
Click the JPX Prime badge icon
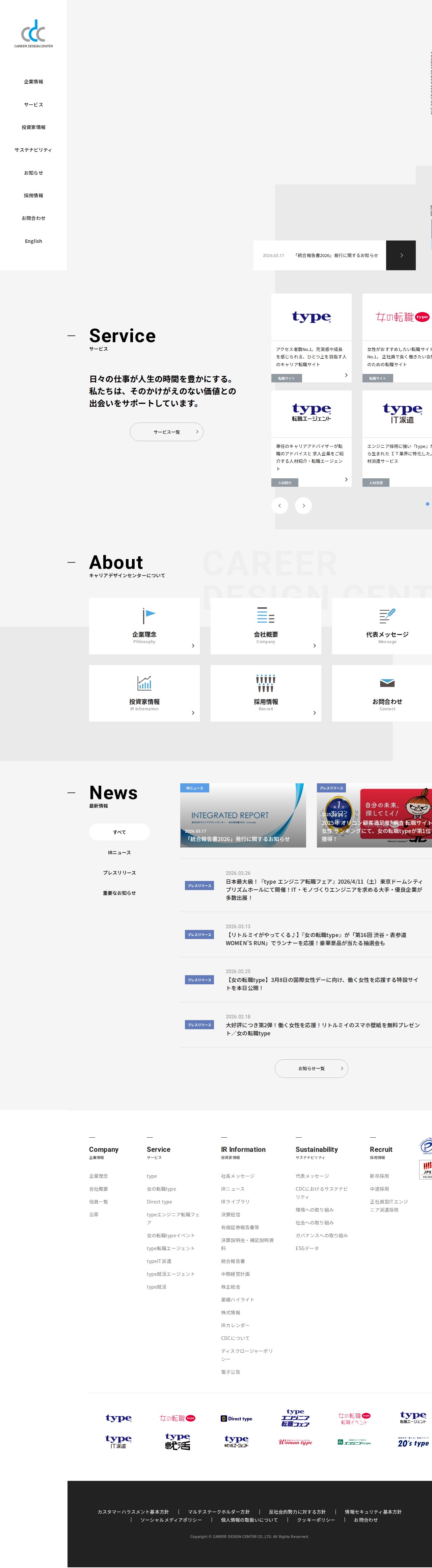click(427, 1169)
